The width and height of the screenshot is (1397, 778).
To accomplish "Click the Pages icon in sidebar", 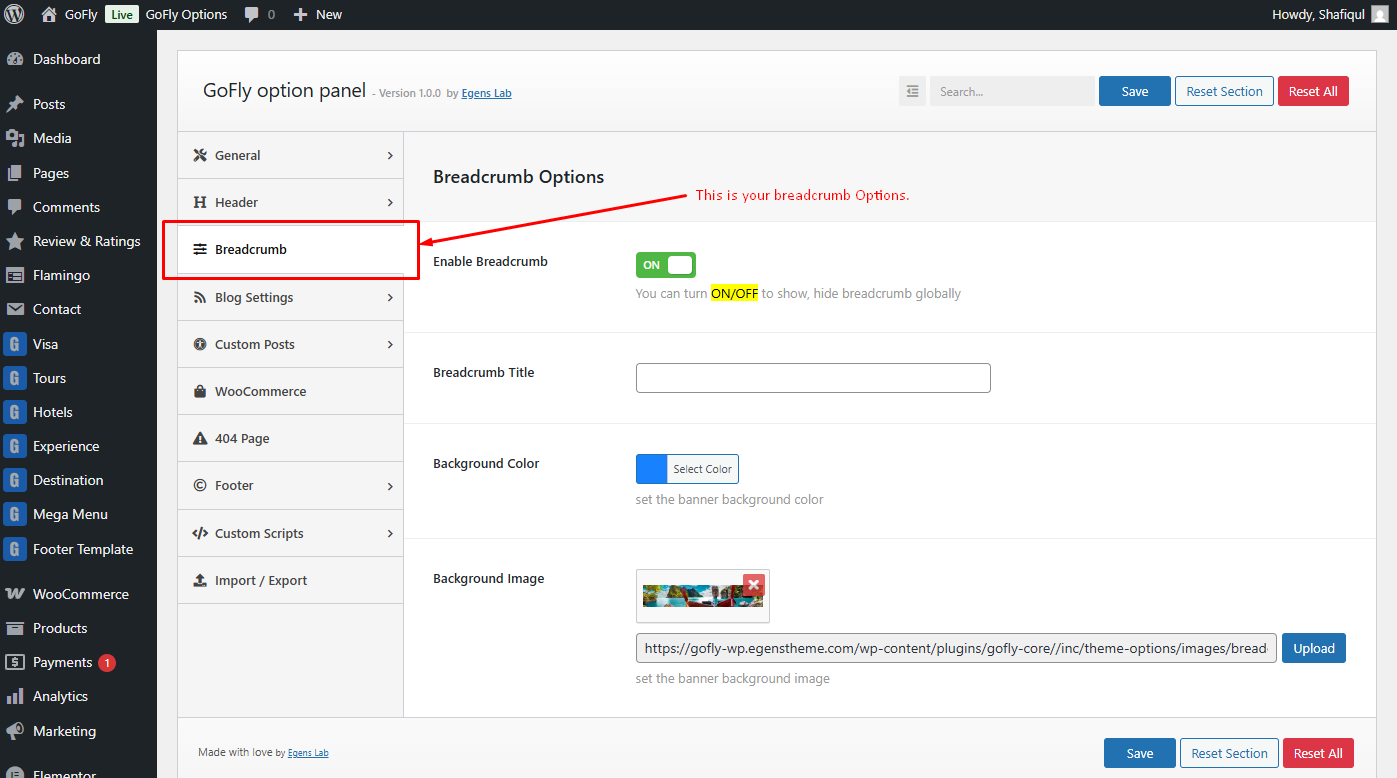I will coord(15,173).
